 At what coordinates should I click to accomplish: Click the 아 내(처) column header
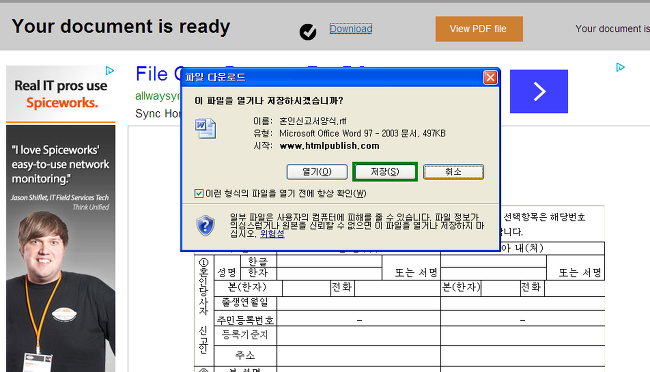click(522, 248)
